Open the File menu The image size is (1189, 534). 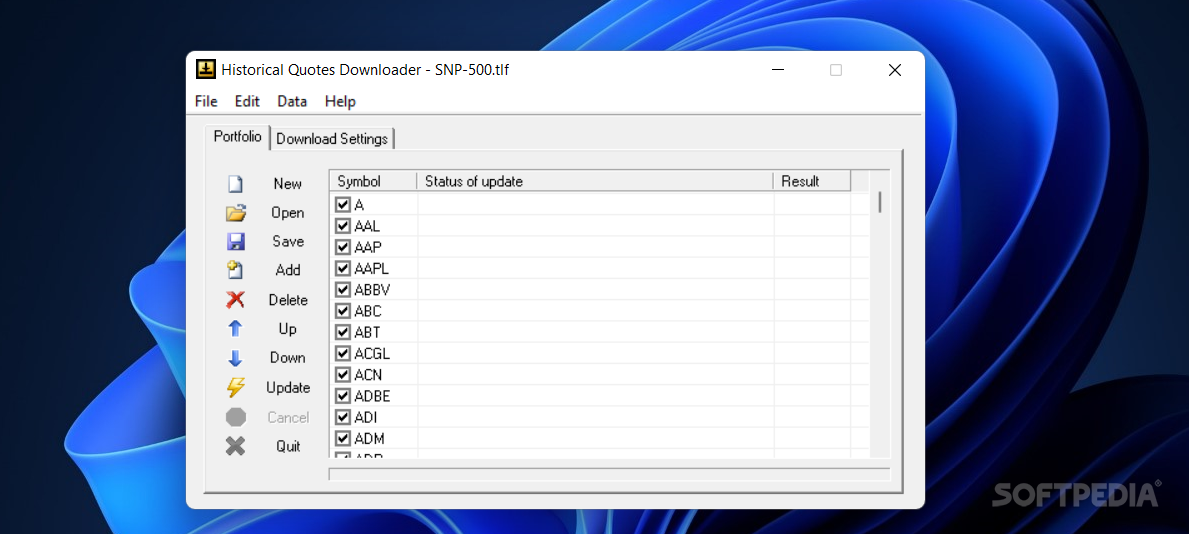pos(206,102)
